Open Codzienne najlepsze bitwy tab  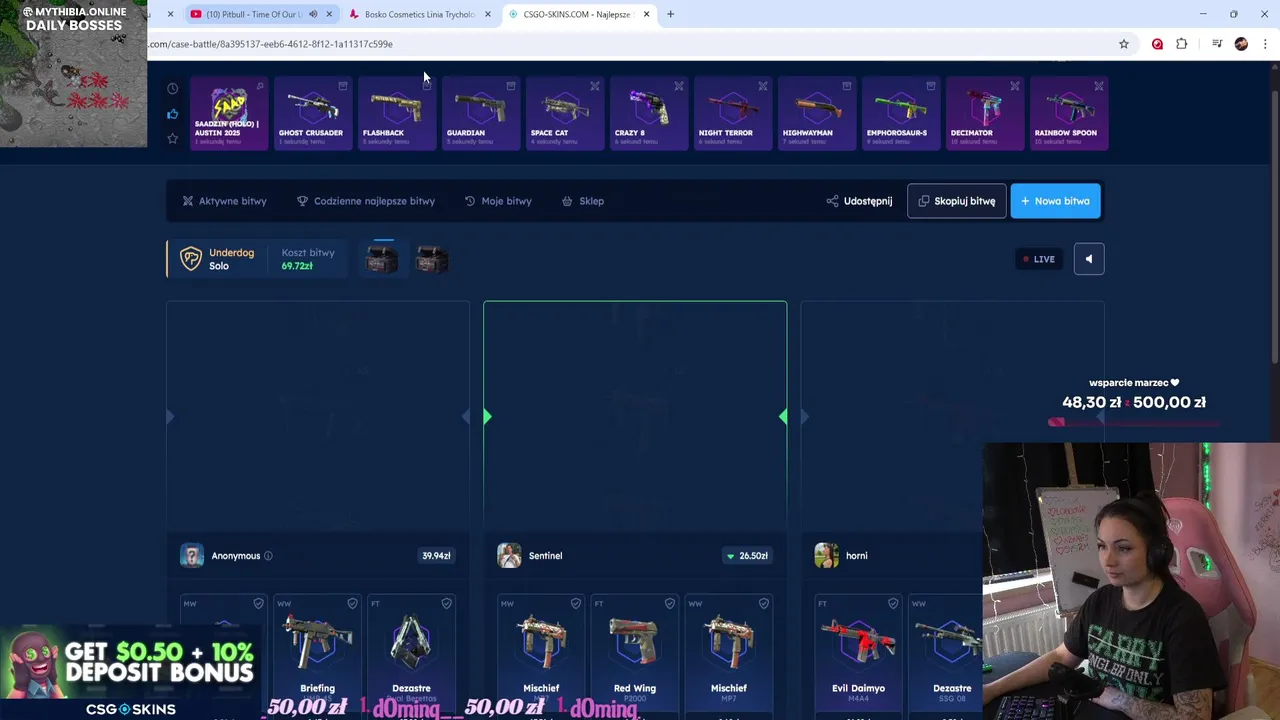pos(366,201)
